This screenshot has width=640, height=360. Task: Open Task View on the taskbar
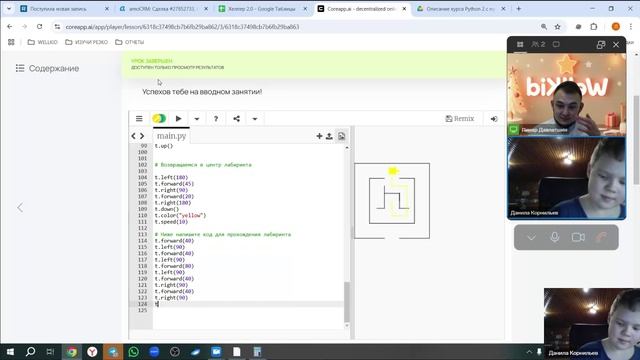[50, 351]
